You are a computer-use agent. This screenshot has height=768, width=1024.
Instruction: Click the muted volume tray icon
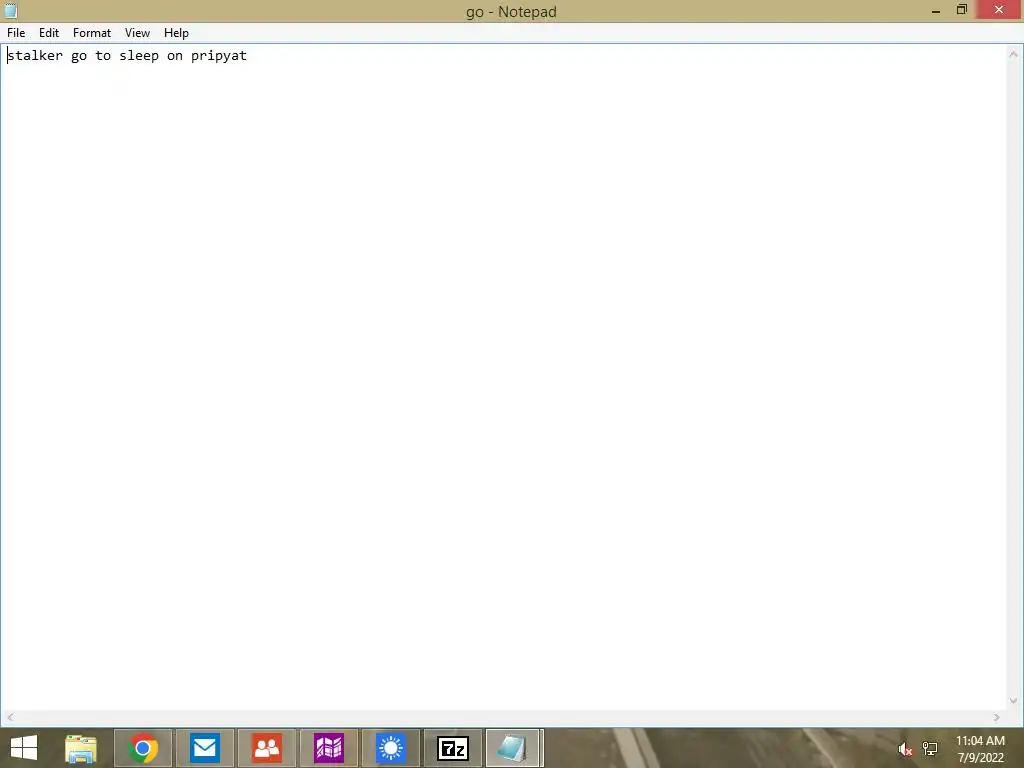pyautogui.click(x=905, y=749)
